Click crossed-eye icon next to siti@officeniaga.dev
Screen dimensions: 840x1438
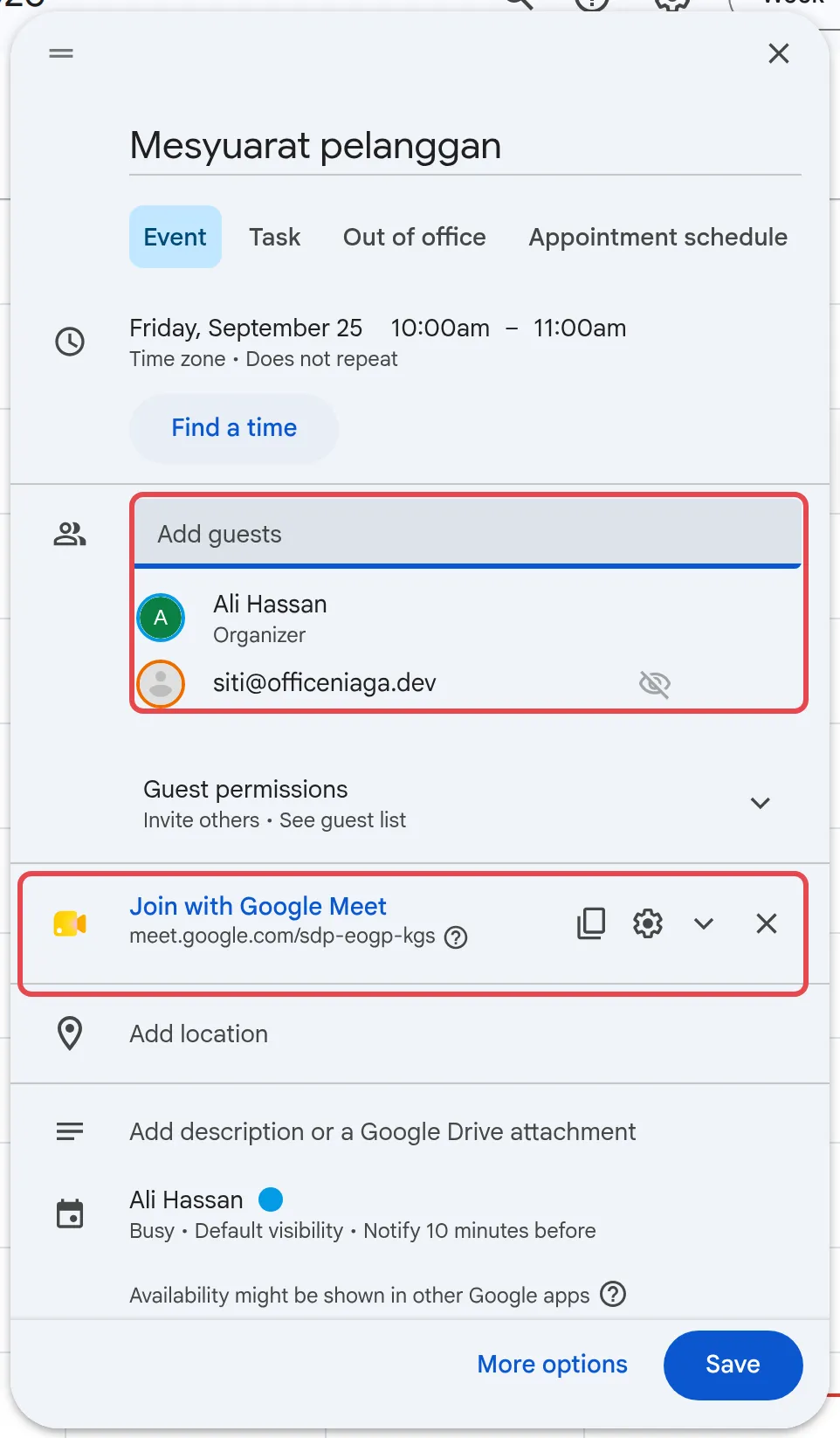pos(655,684)
